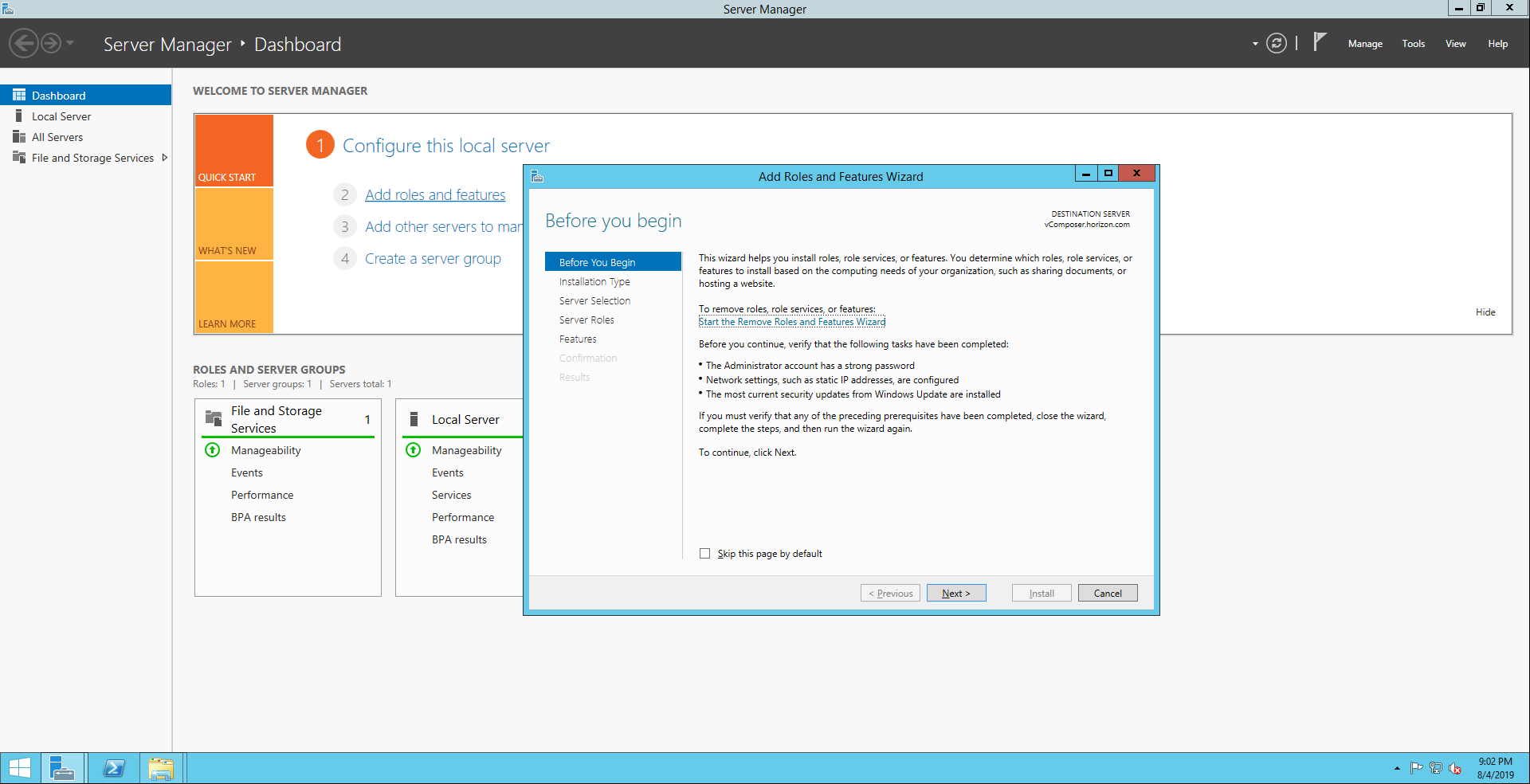1530x784 pixels.
Task: Open File Explorer from the taskbar
Action: pyautogui.click(x=160, y=768)
